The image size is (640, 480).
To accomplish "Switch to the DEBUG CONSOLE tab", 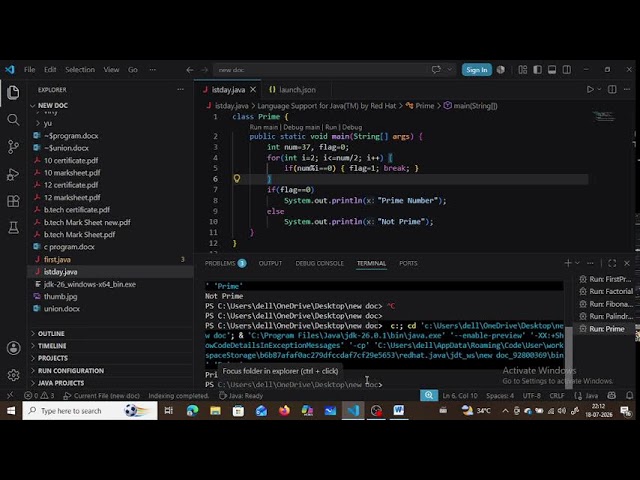I will pos(320,263).
